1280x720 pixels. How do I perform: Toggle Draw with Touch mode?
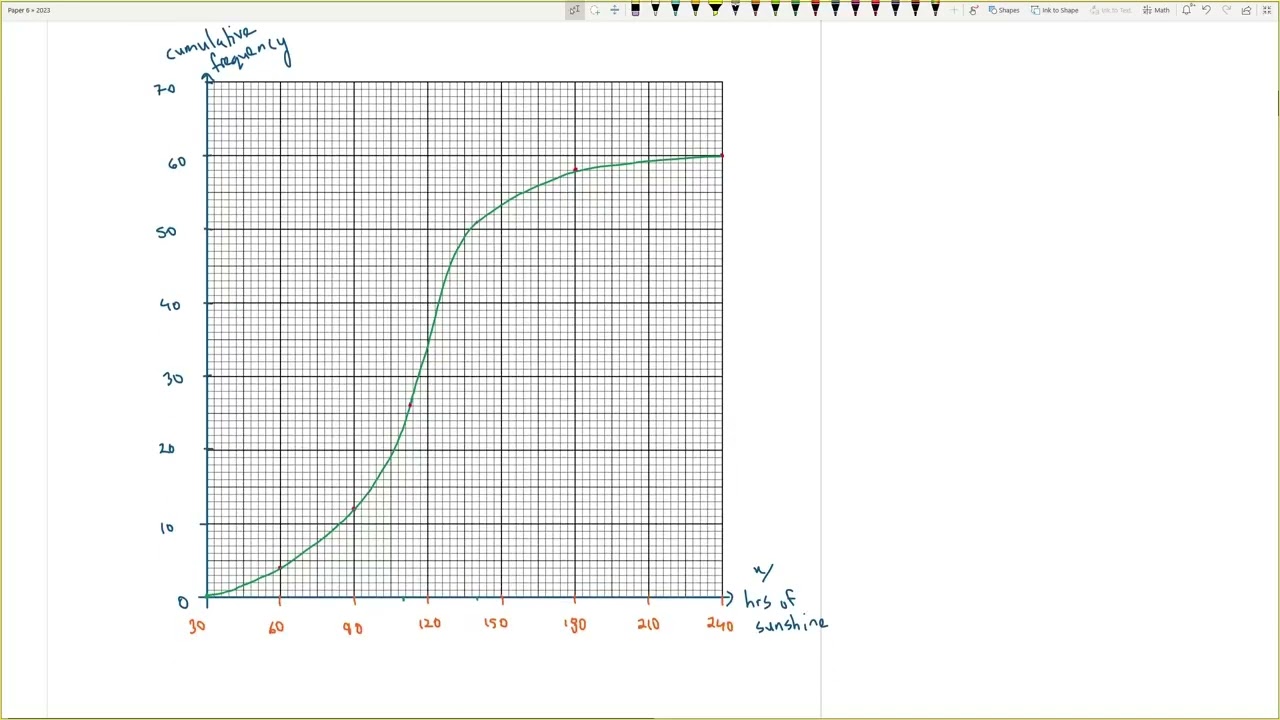[x=973, y=10]
